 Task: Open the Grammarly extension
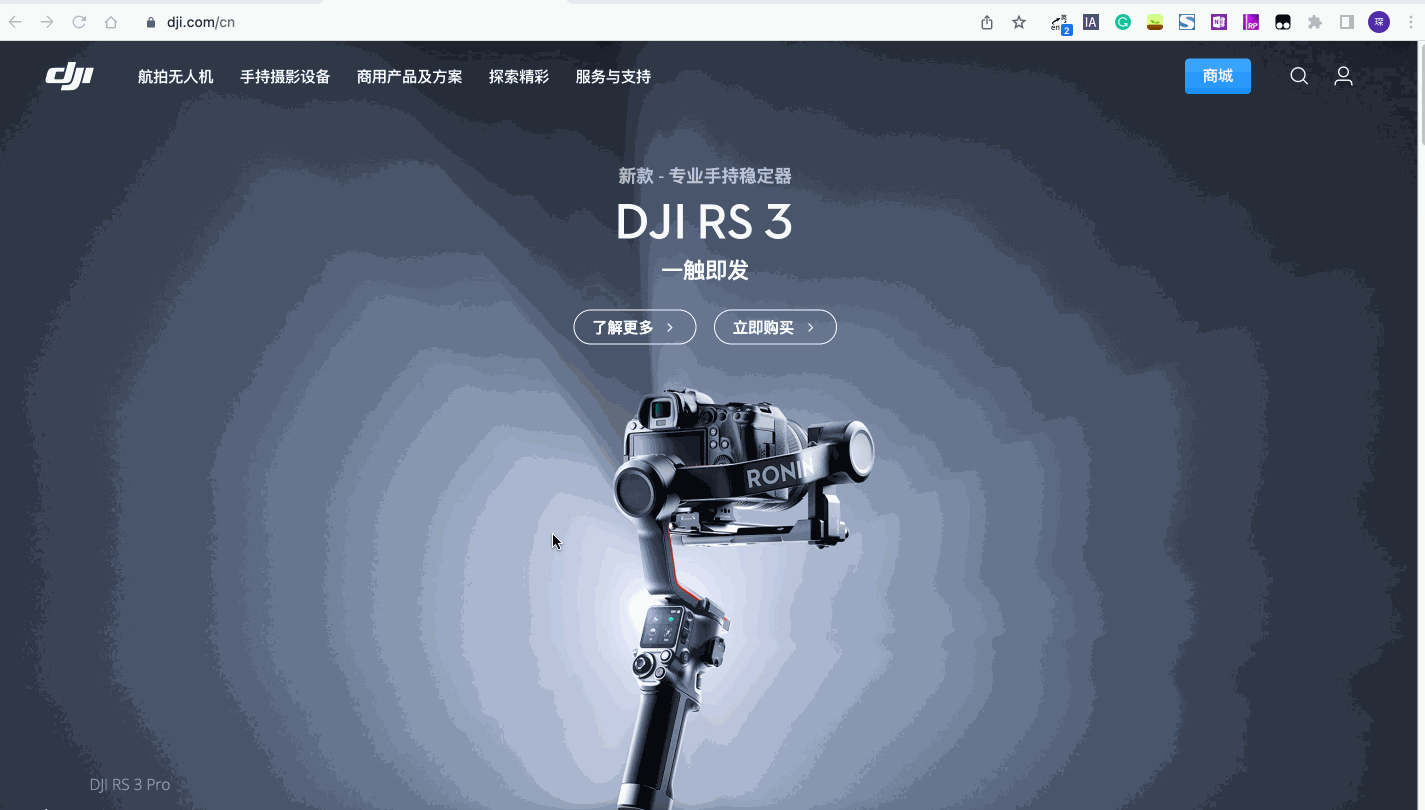click(1123, 22)
